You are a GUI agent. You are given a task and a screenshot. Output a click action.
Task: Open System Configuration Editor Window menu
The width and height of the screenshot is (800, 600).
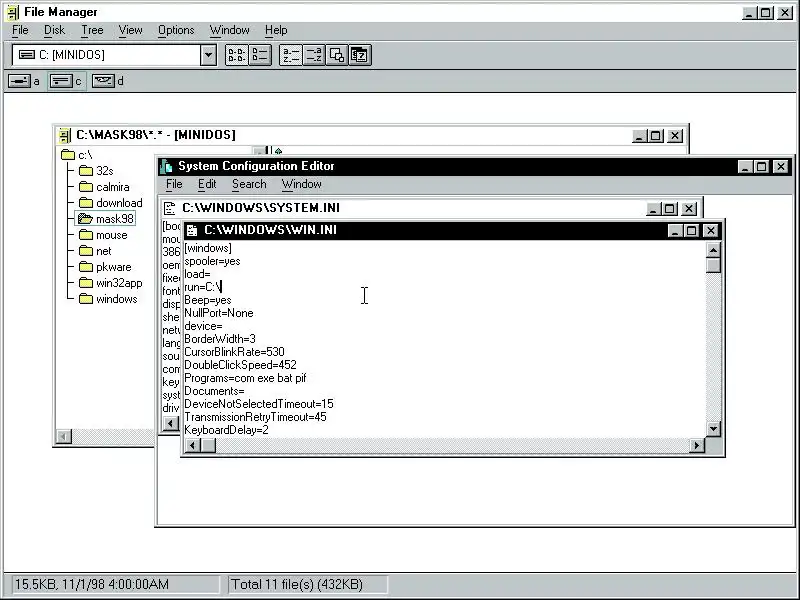click(302, 184)
